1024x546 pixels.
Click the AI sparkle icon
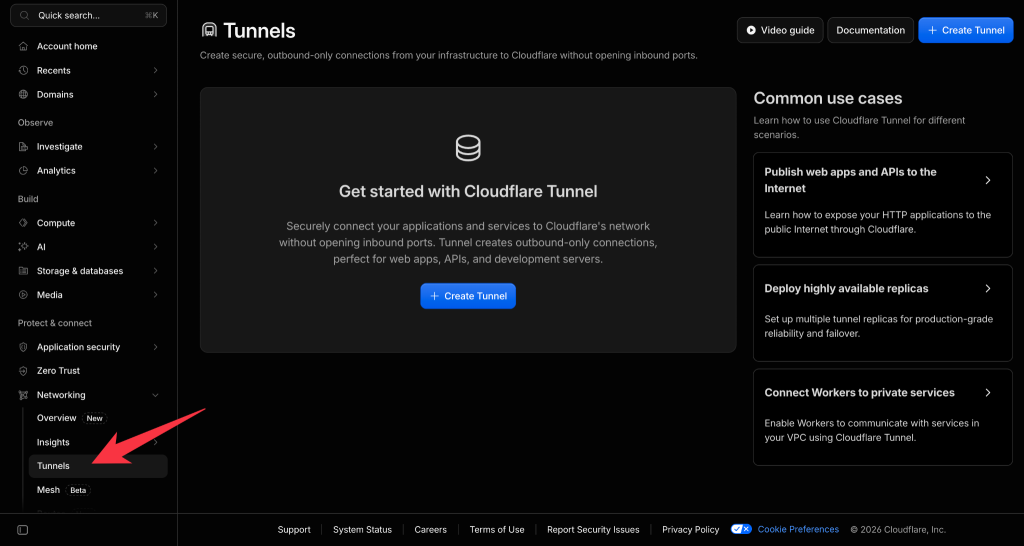[24, 247]
